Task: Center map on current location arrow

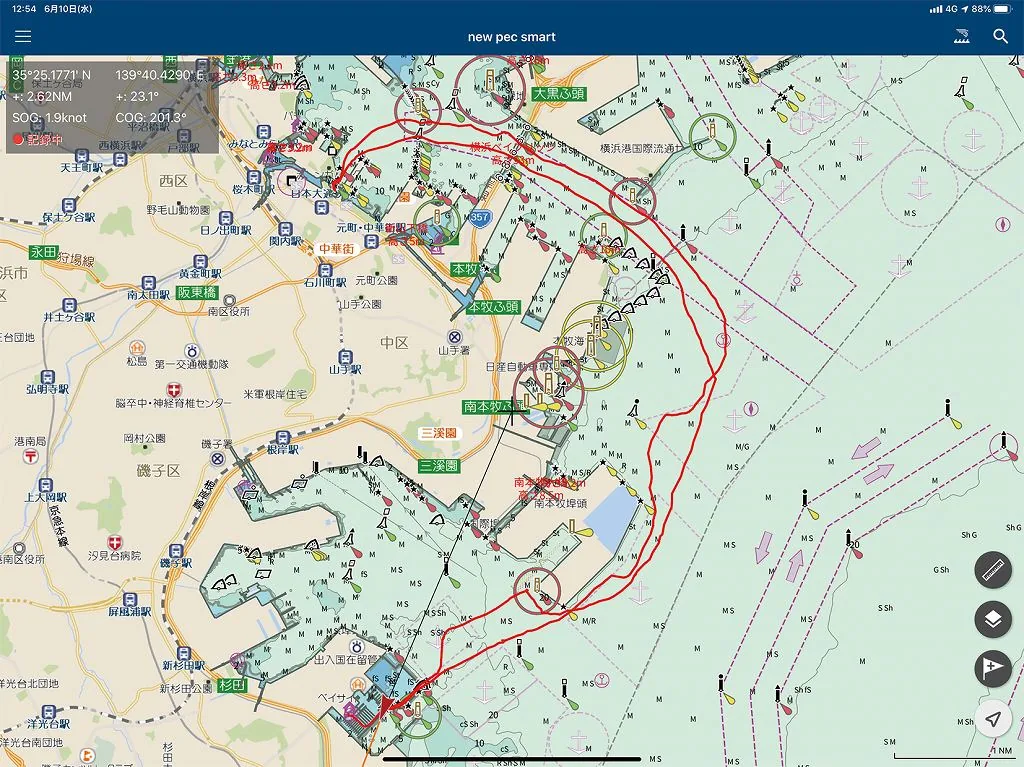Action: pos(993,719)
